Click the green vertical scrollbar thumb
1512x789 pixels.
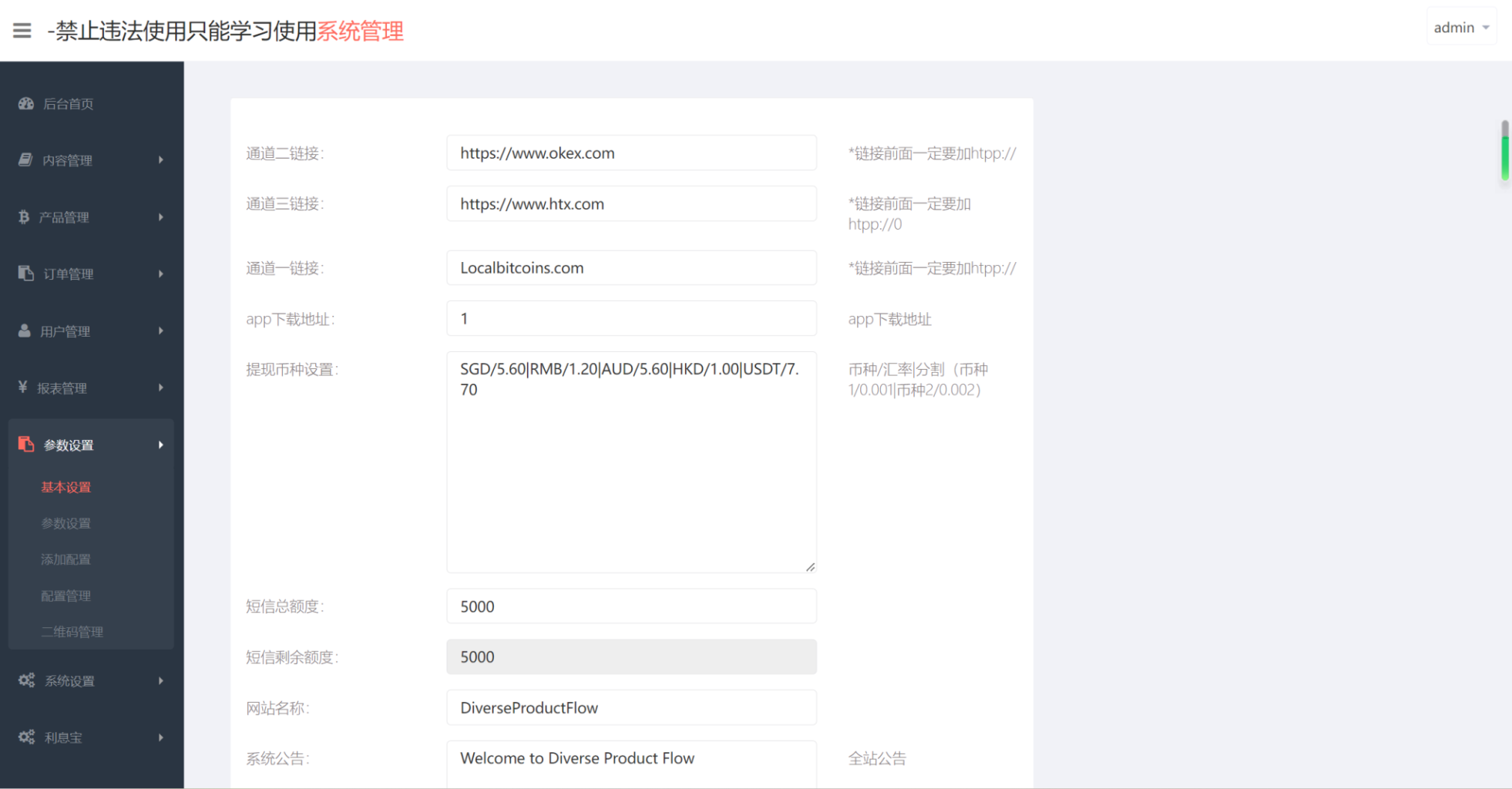pos(1504,151)
